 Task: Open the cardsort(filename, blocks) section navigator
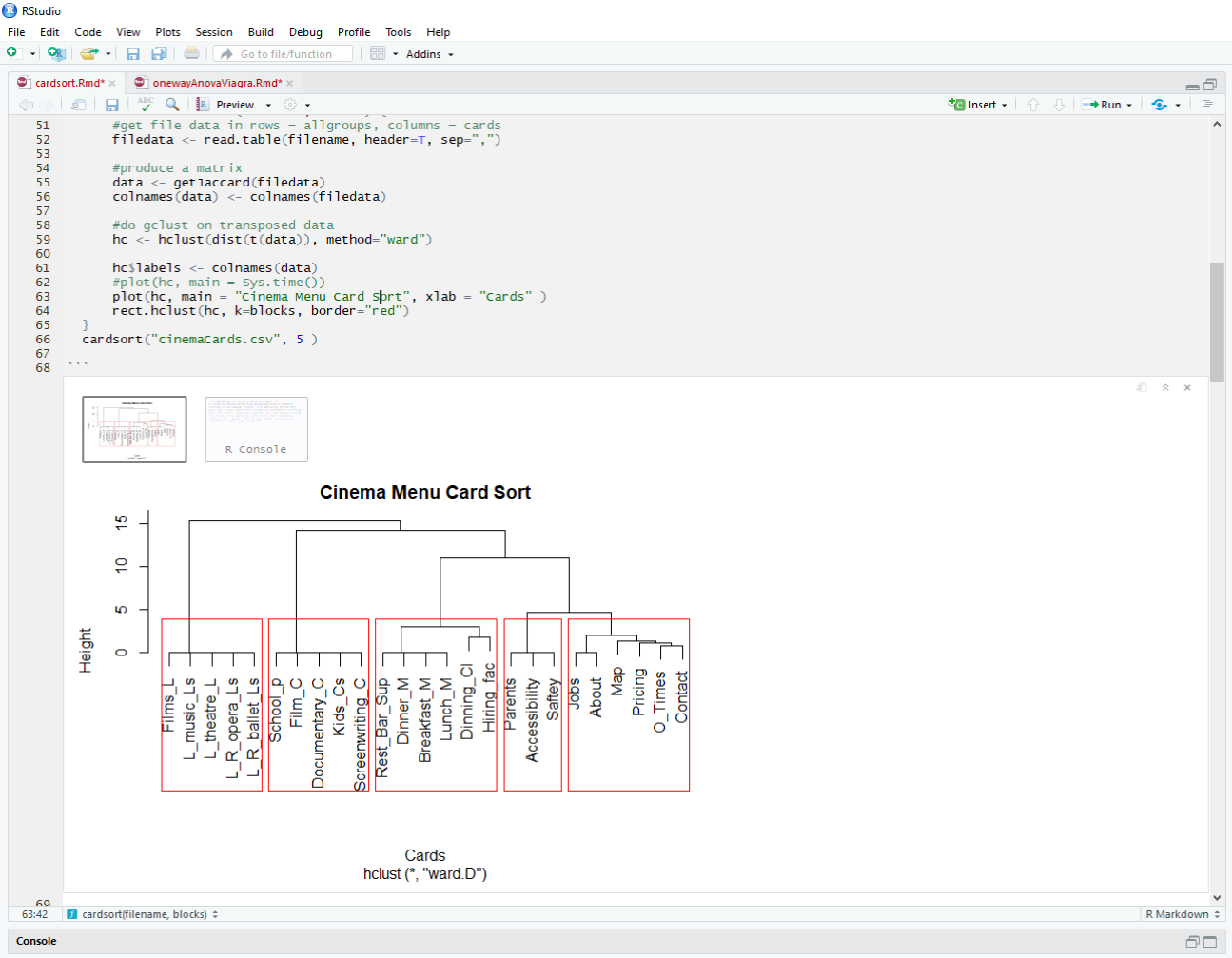[x=142, y=914]
